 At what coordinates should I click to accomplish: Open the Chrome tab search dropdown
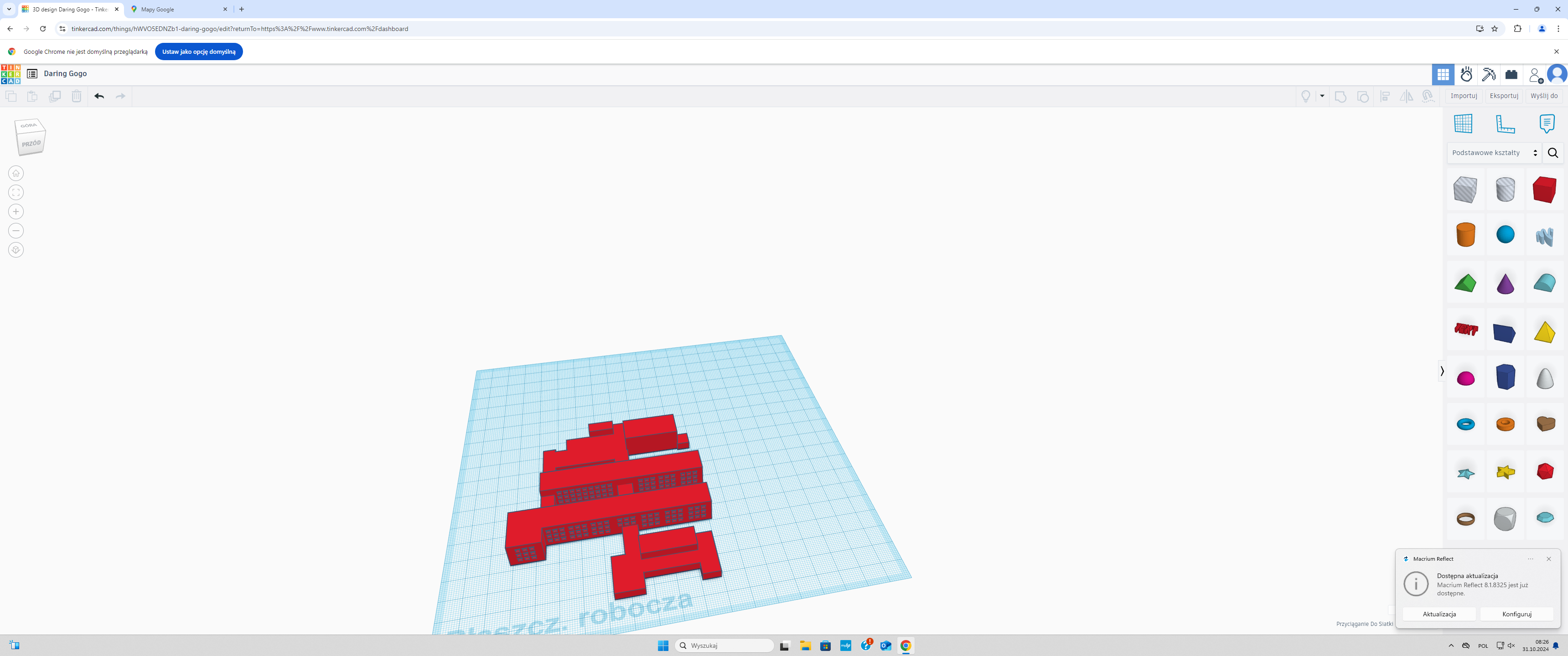9,9
